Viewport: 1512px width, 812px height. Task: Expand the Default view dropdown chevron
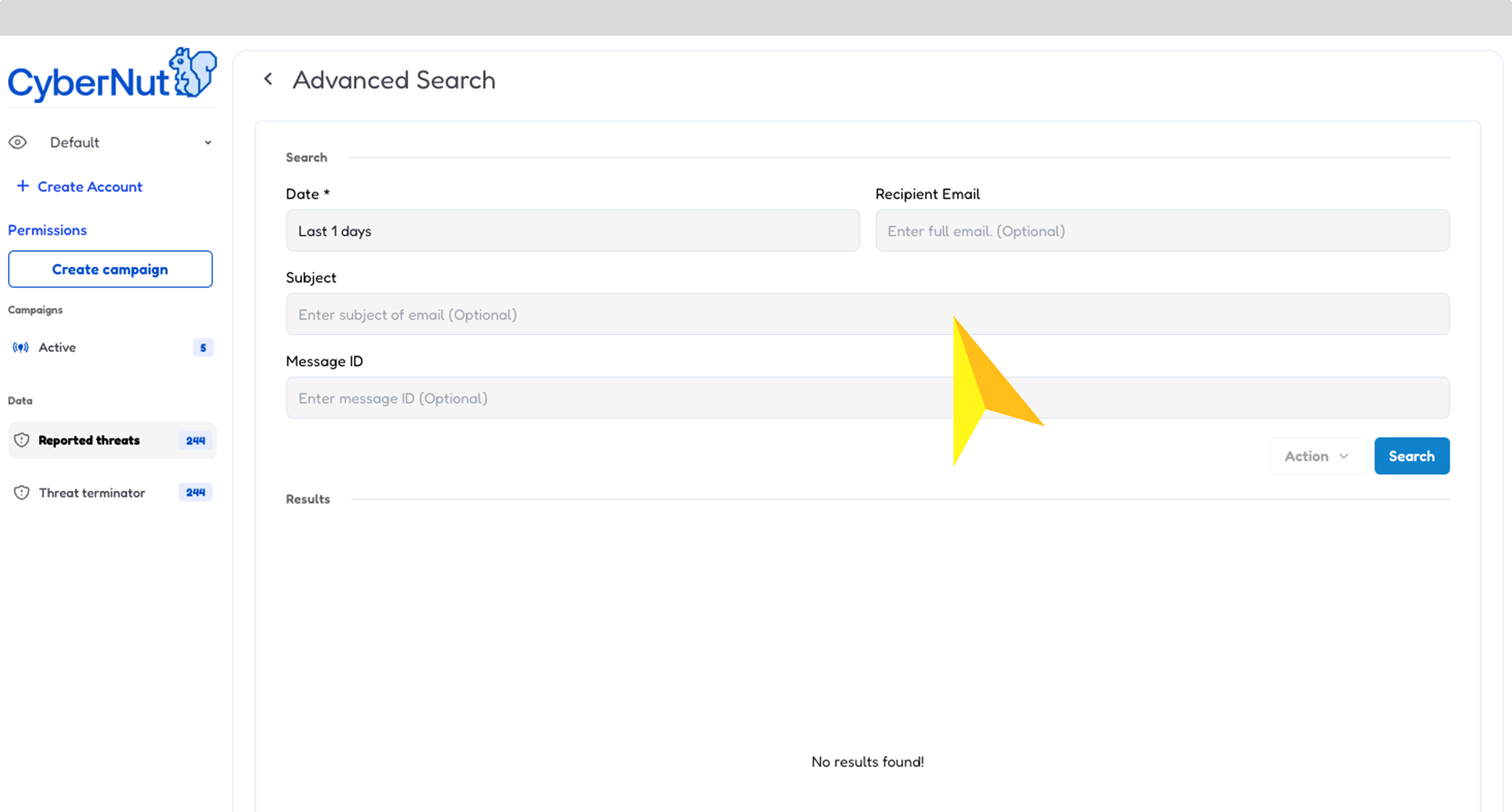click(x=208, y=142)
